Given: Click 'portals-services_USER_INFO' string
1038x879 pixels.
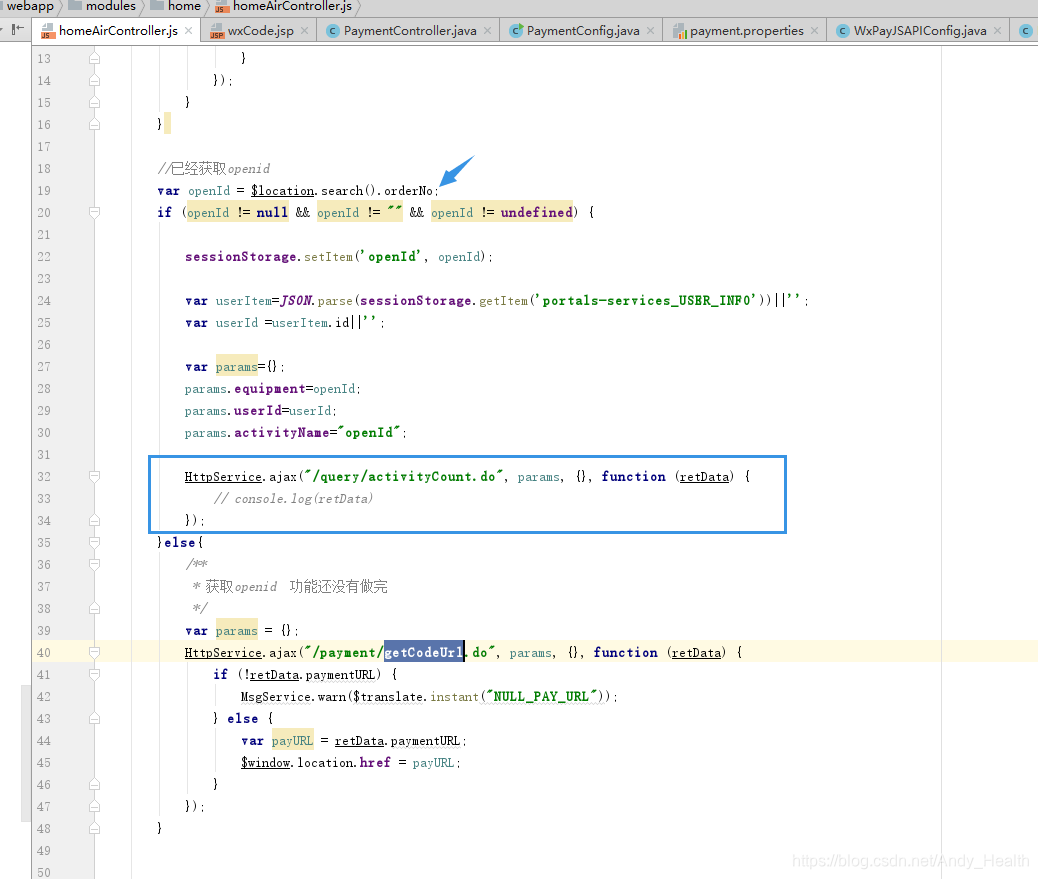Looking at the screenshot, I should [x=649, y=301].
